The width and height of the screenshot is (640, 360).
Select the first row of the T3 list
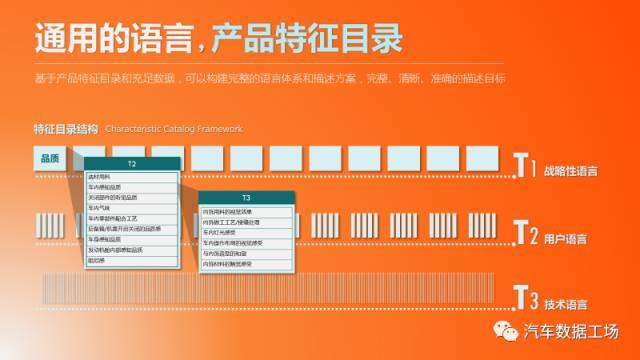pyautogui.click(x=247, y=212)
